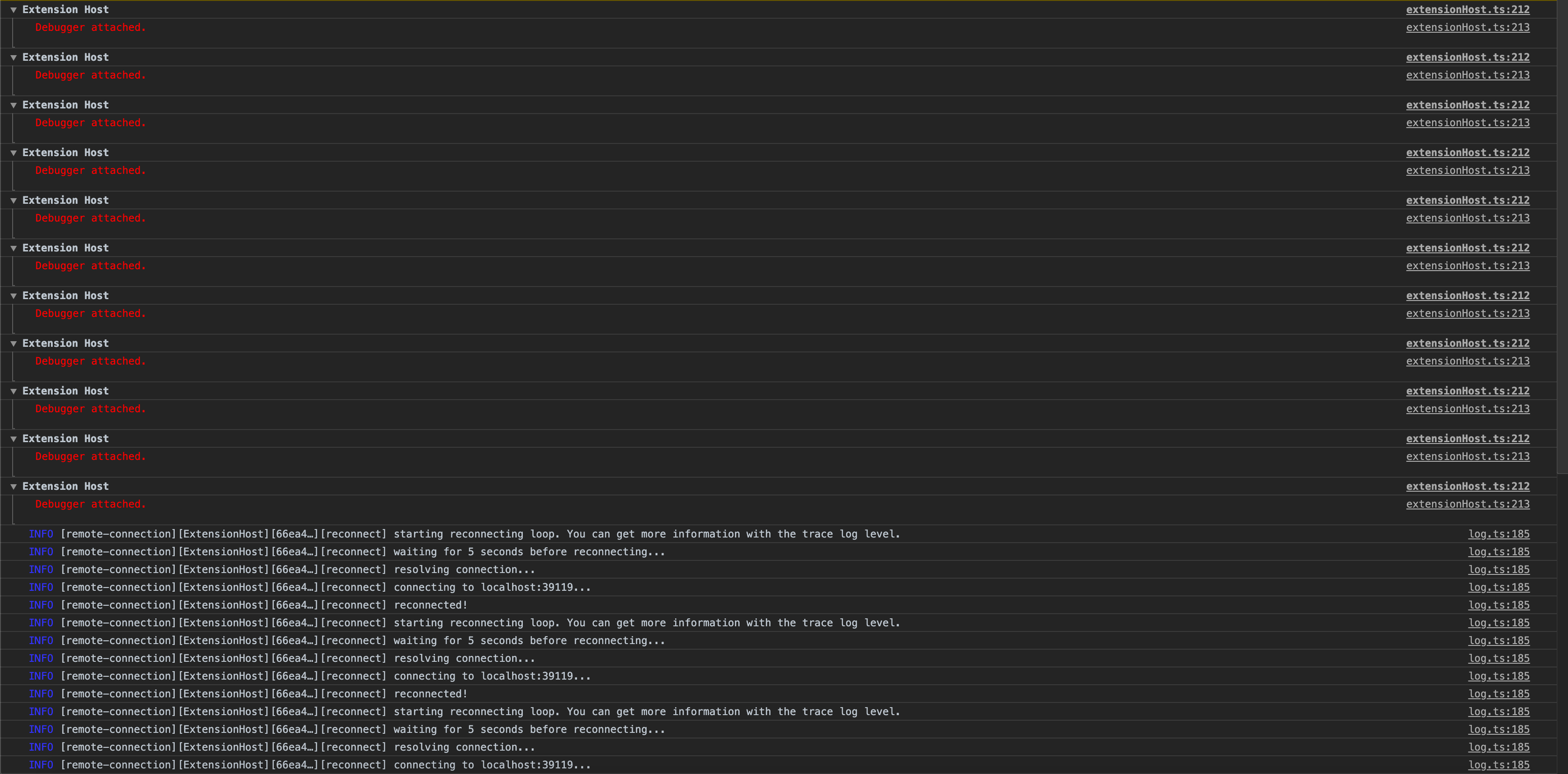Collapse the fifth Extension Host group

point(13,200)
